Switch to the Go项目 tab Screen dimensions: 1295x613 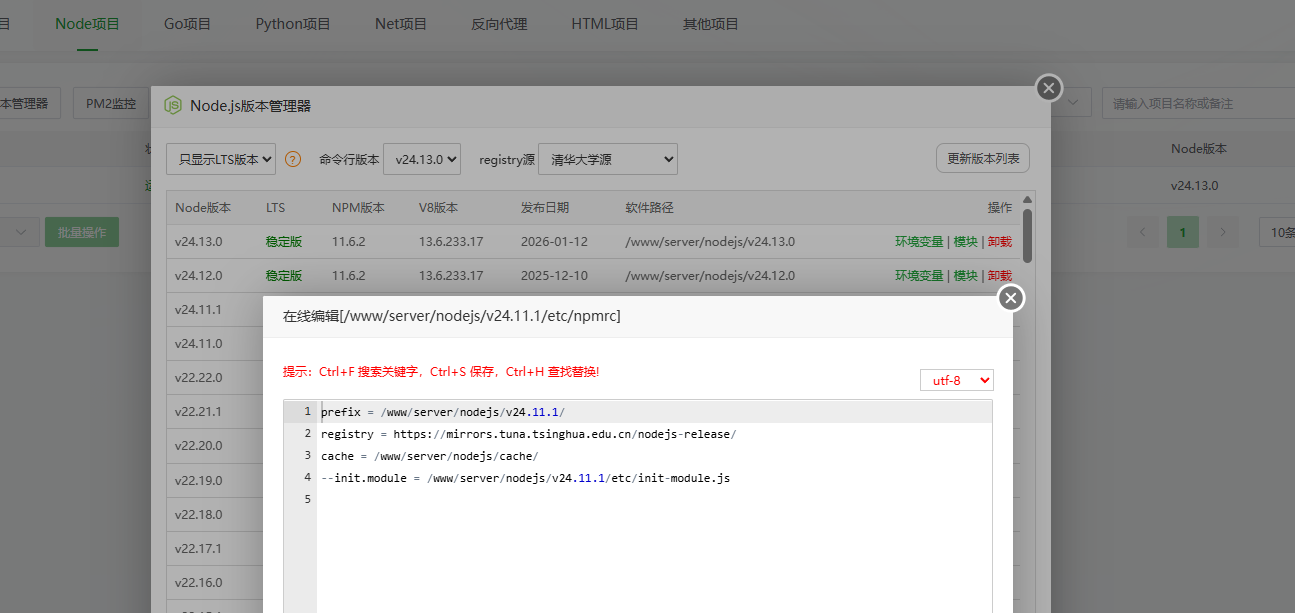coord(187,23)
